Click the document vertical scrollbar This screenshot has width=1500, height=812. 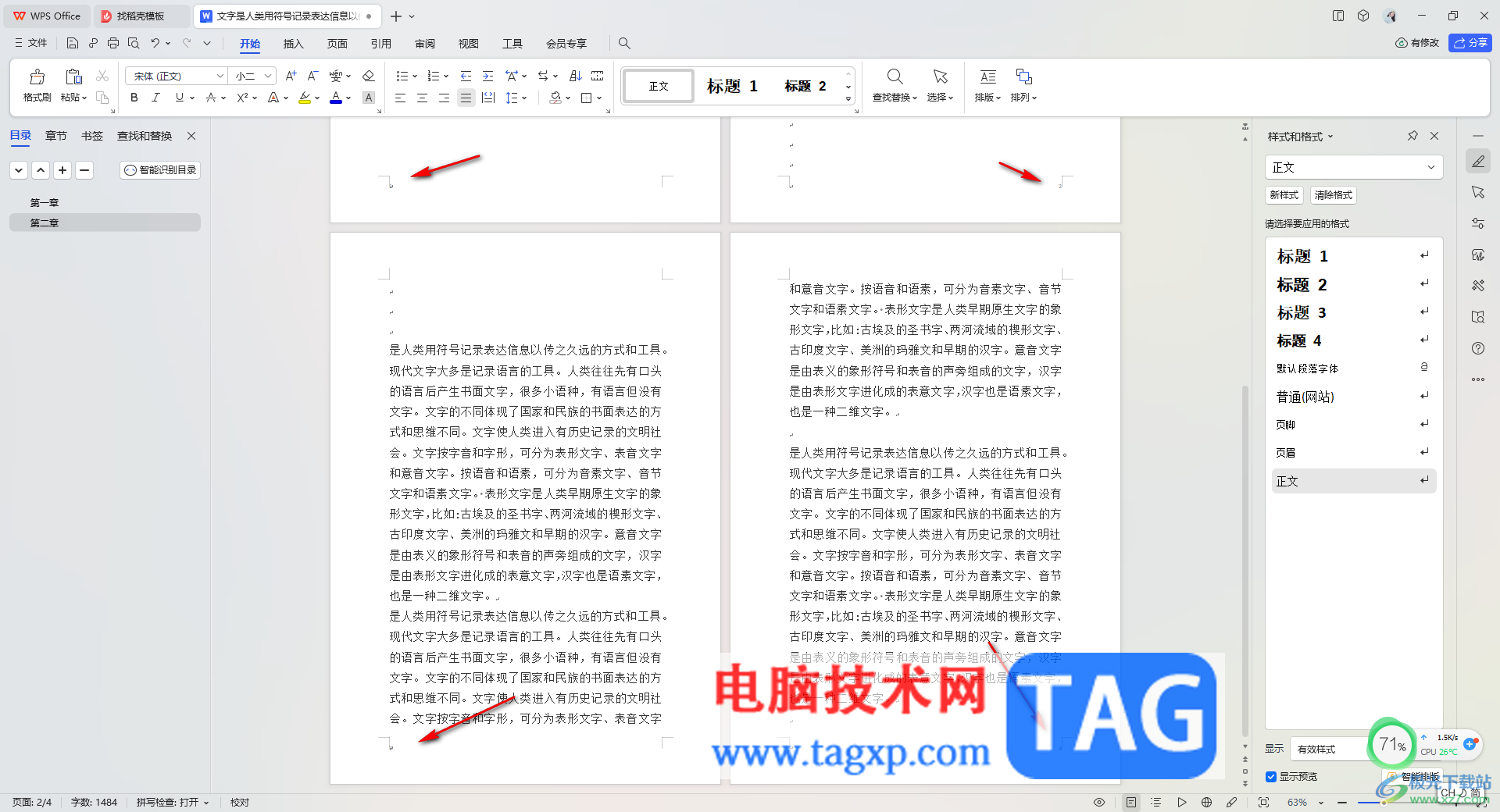click(x=1245, y=560)
